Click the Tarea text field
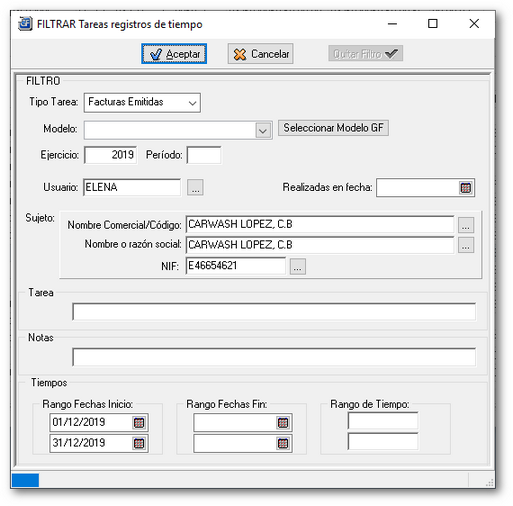Viewport: 513px width, 506px height. click(274, 312)
